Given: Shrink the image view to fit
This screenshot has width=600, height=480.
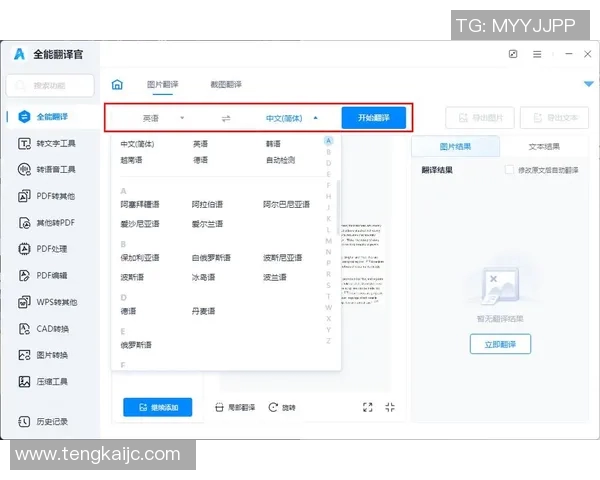Looking at the screenshot, I should [390, 407].
